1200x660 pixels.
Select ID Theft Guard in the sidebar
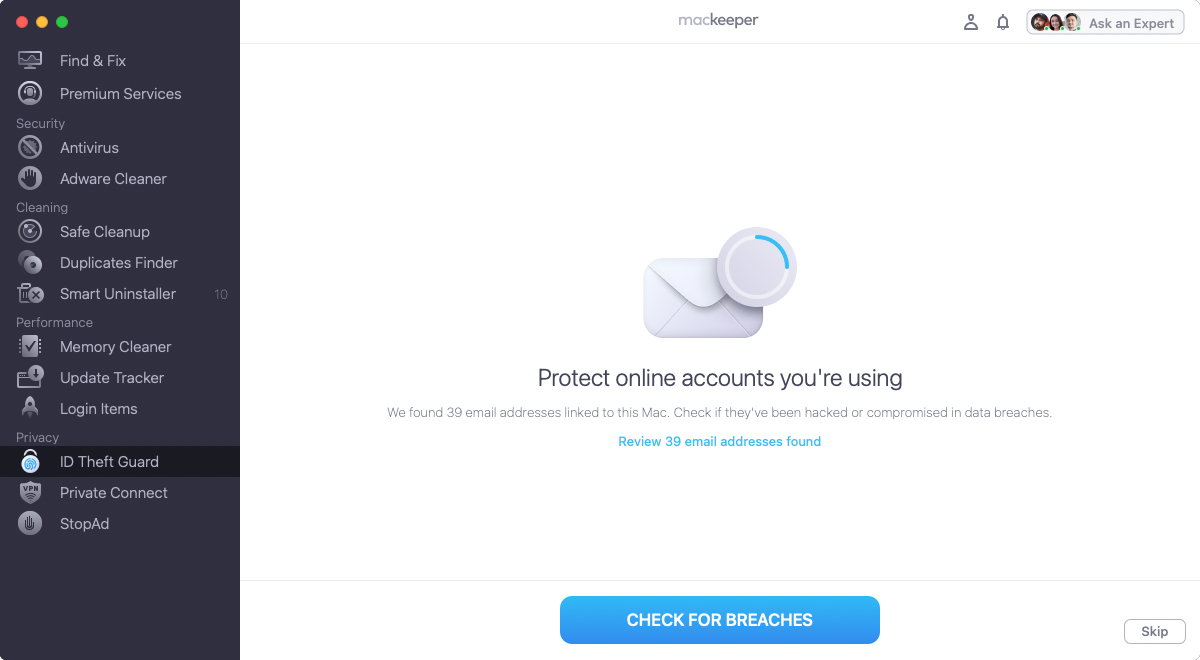click(x=120, y=461)
